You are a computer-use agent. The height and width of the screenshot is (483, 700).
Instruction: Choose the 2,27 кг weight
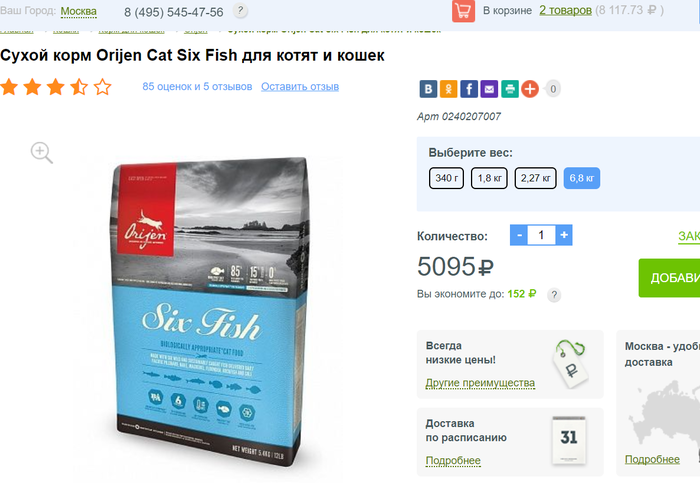click(536, 178)
